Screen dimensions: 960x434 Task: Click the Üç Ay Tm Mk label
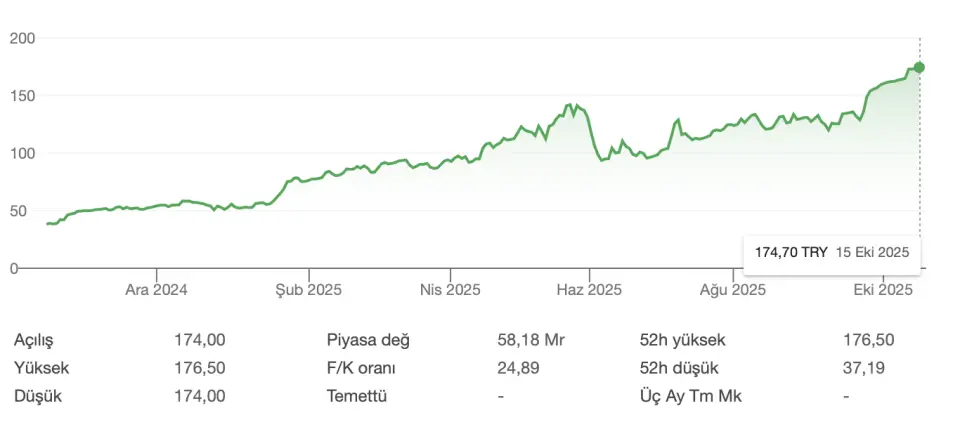(690, 396)
